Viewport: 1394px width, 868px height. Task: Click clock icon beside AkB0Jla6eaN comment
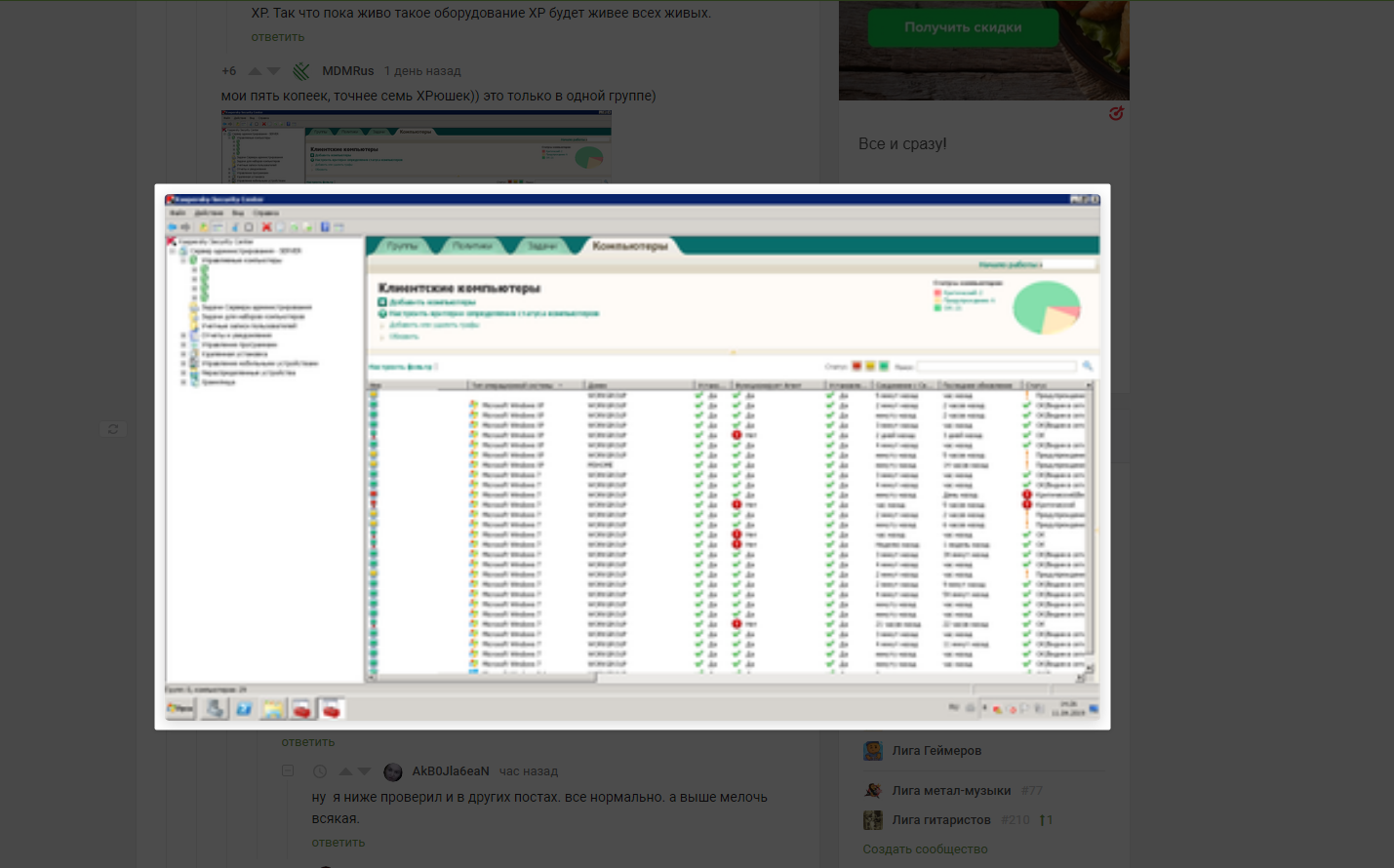point(319,771)
